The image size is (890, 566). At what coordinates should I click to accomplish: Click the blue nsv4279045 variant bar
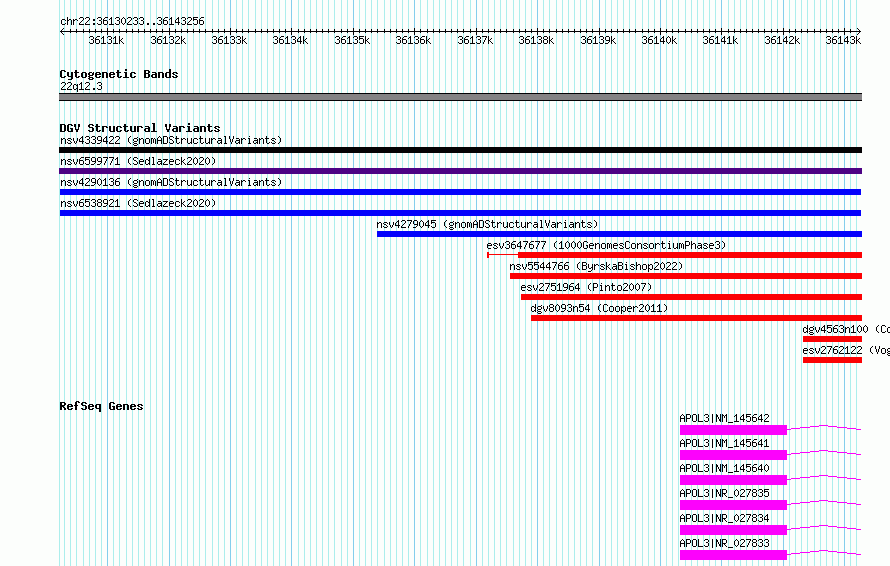(x=619, y=234)
